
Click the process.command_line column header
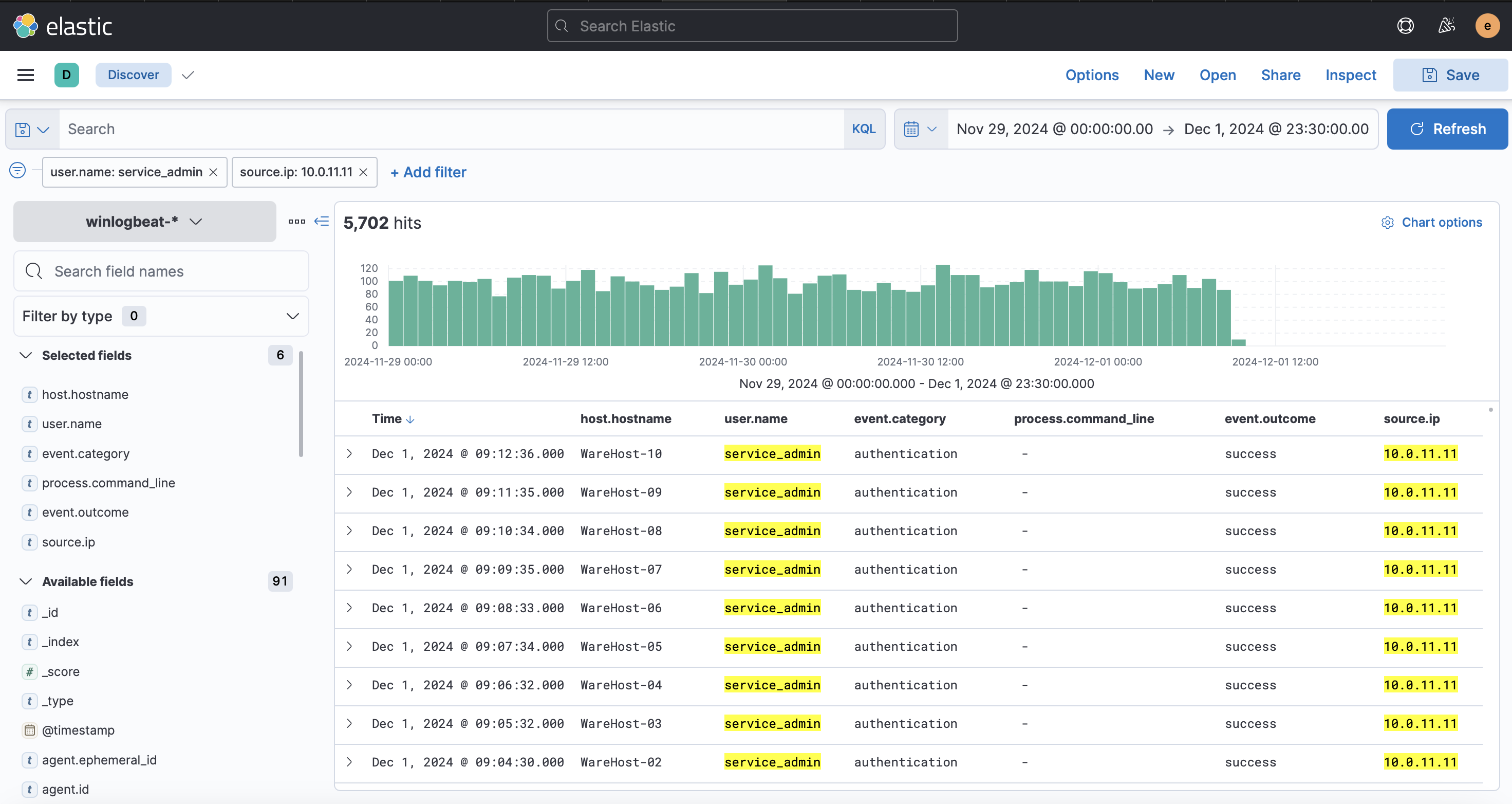1084,419
